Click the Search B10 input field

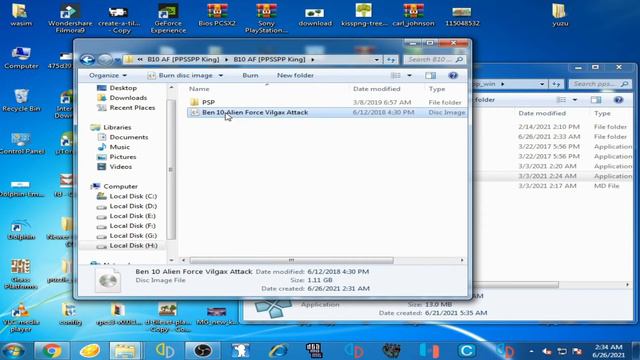pos(435,60)
